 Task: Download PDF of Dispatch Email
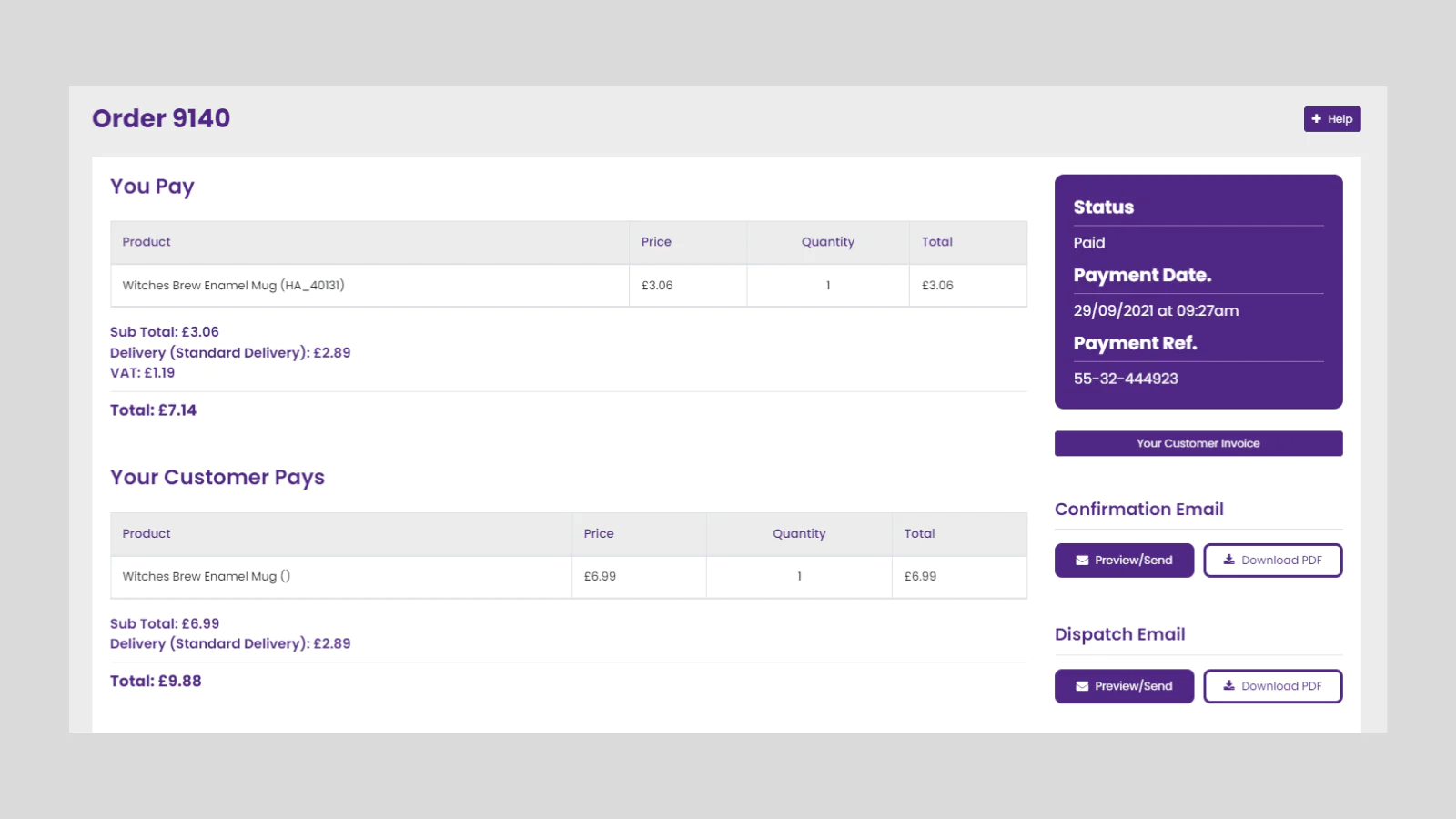1273,686
